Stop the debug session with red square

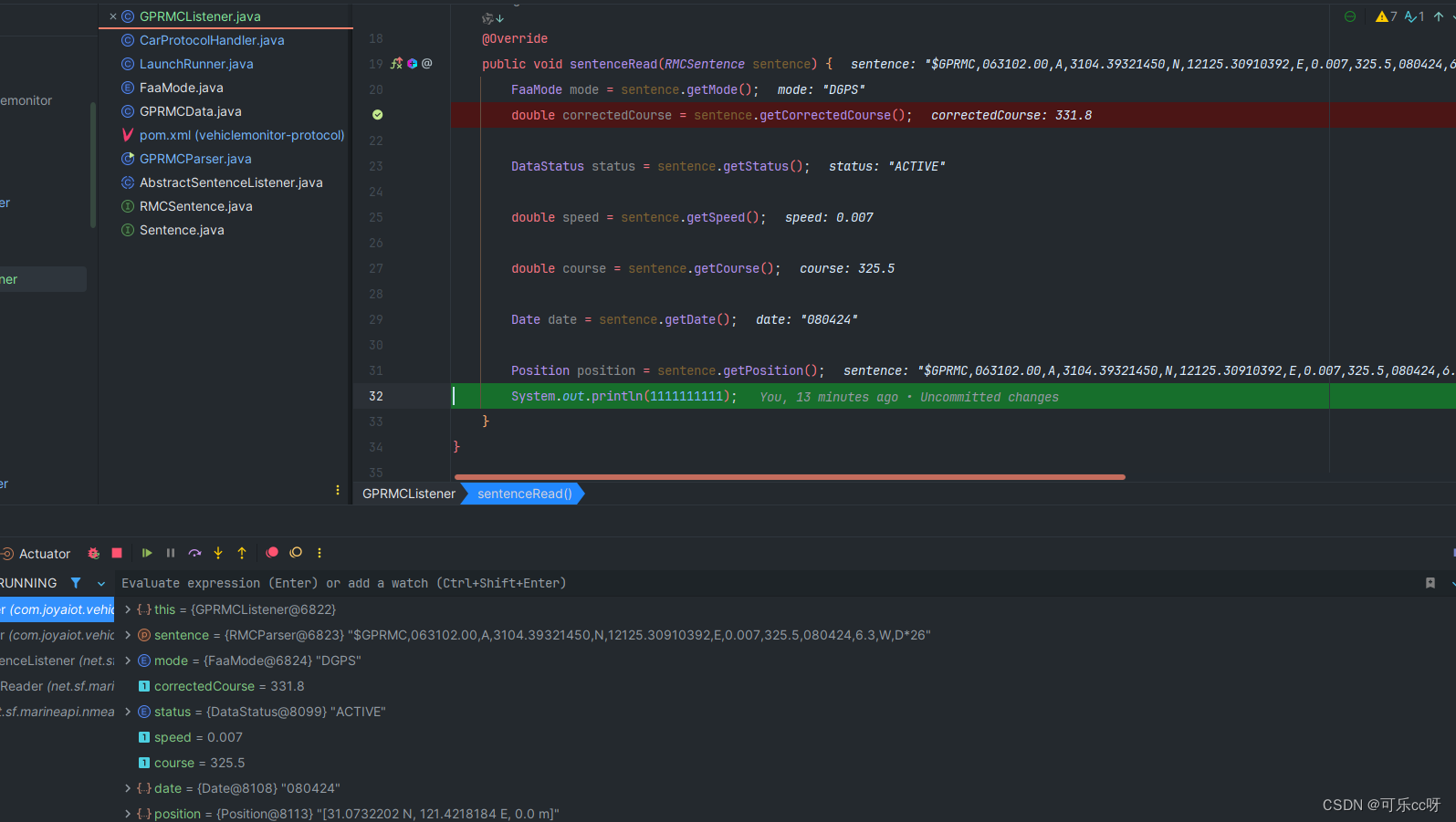click(117, 553)
